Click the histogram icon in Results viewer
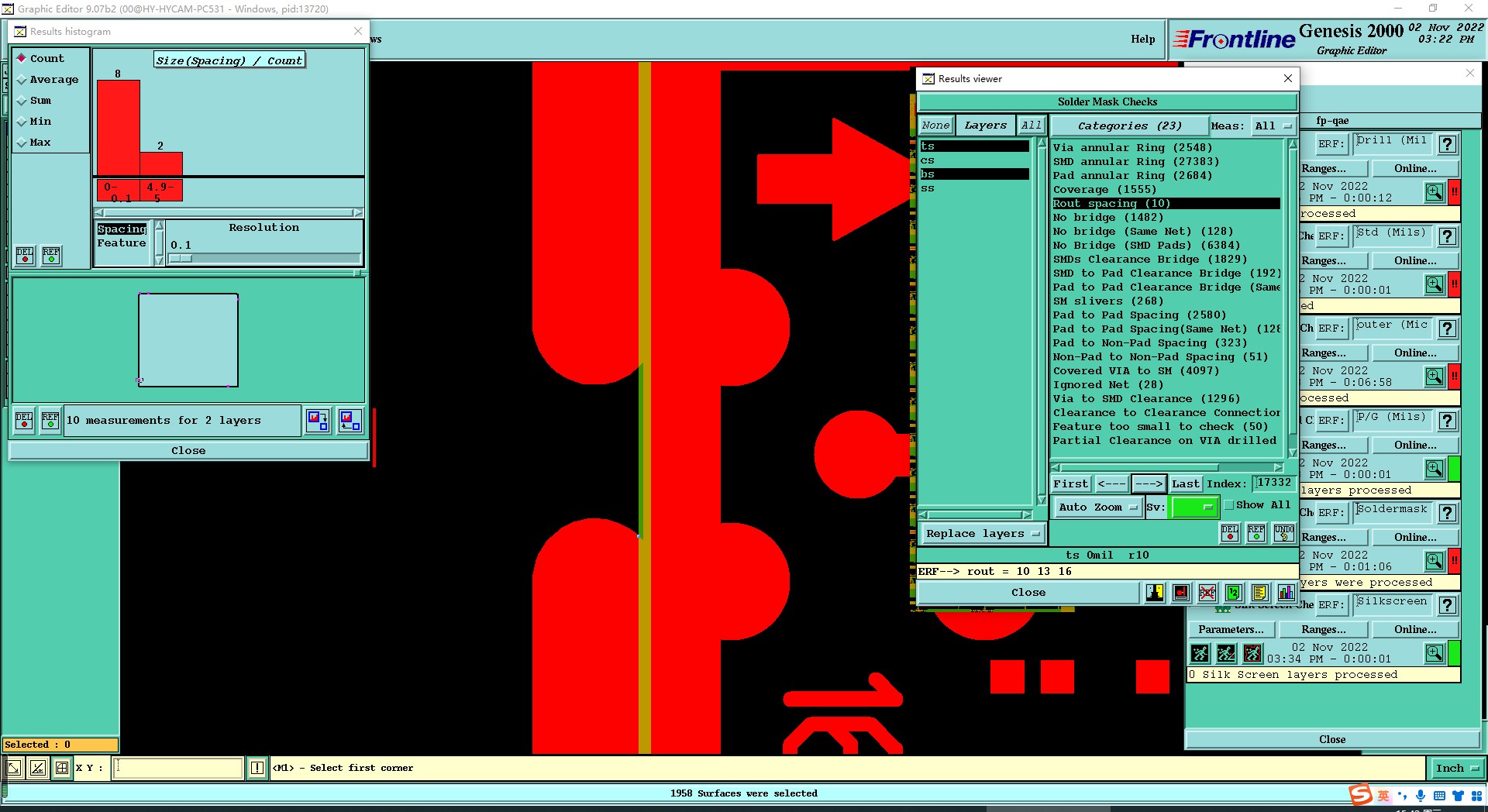Viewport: 1488px width, 812px height. (1286, 593)
